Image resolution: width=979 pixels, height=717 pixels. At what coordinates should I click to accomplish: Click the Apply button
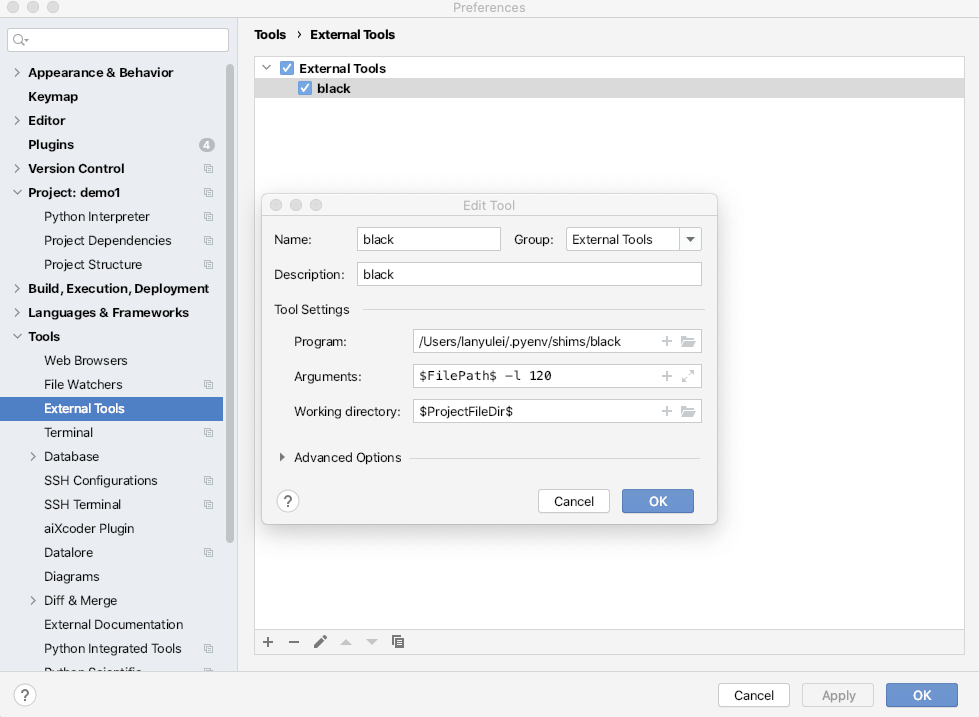tap(838, 695)
